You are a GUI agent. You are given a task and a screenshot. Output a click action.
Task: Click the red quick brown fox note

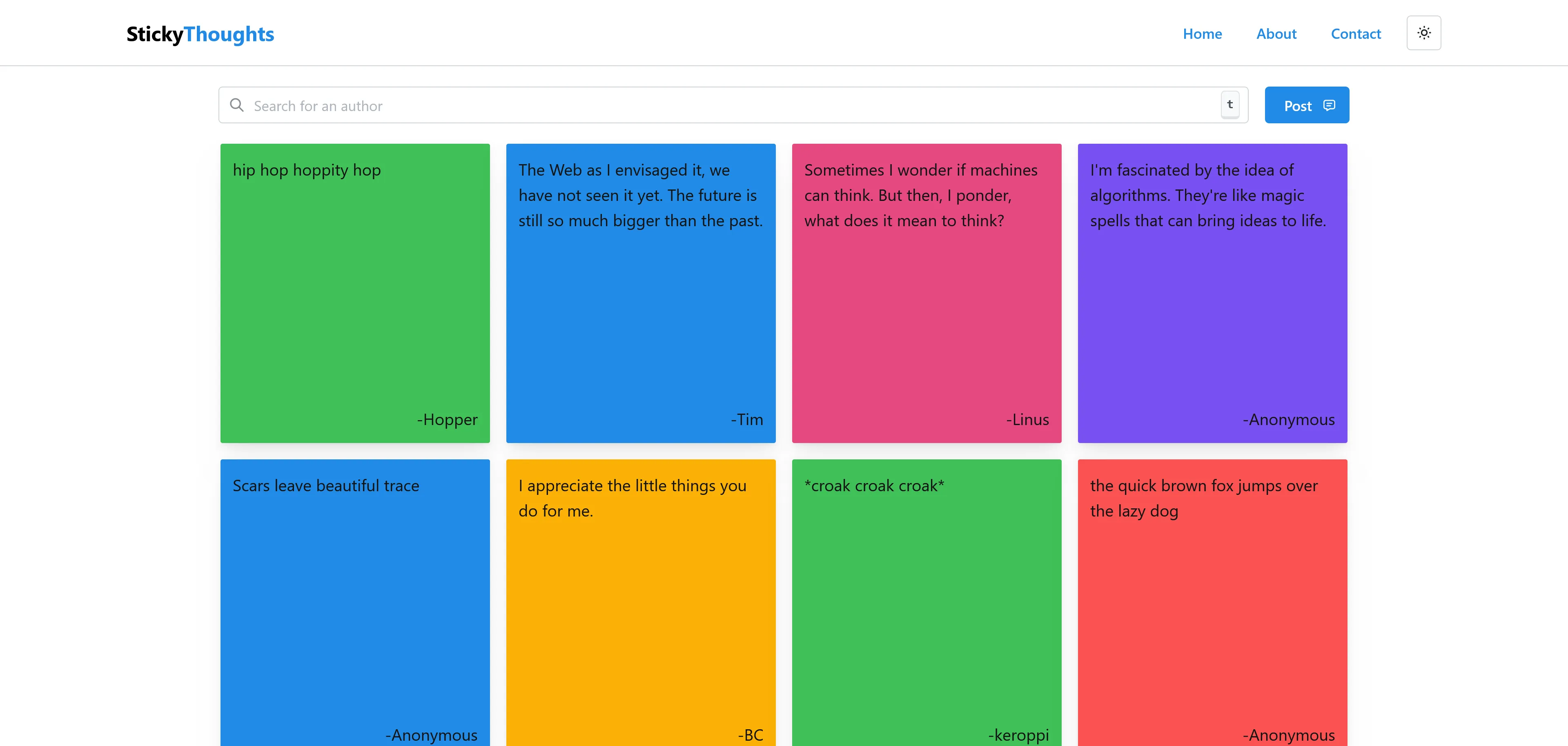coord(1212,602)
